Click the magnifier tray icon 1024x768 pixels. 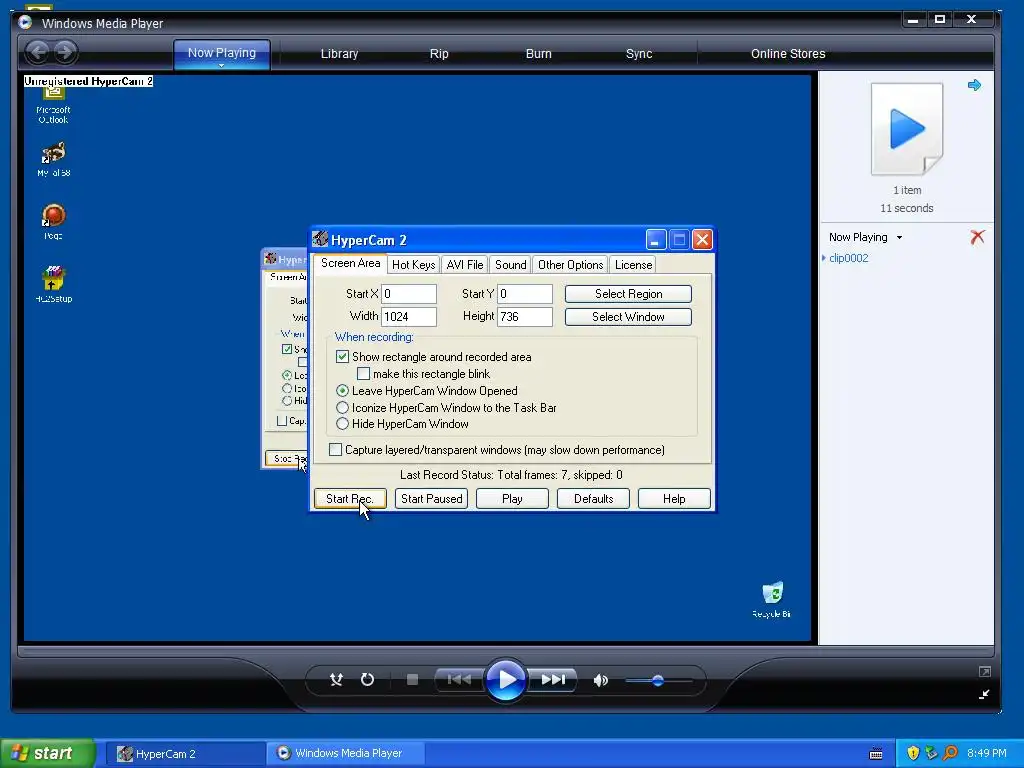tap(950, 753)
